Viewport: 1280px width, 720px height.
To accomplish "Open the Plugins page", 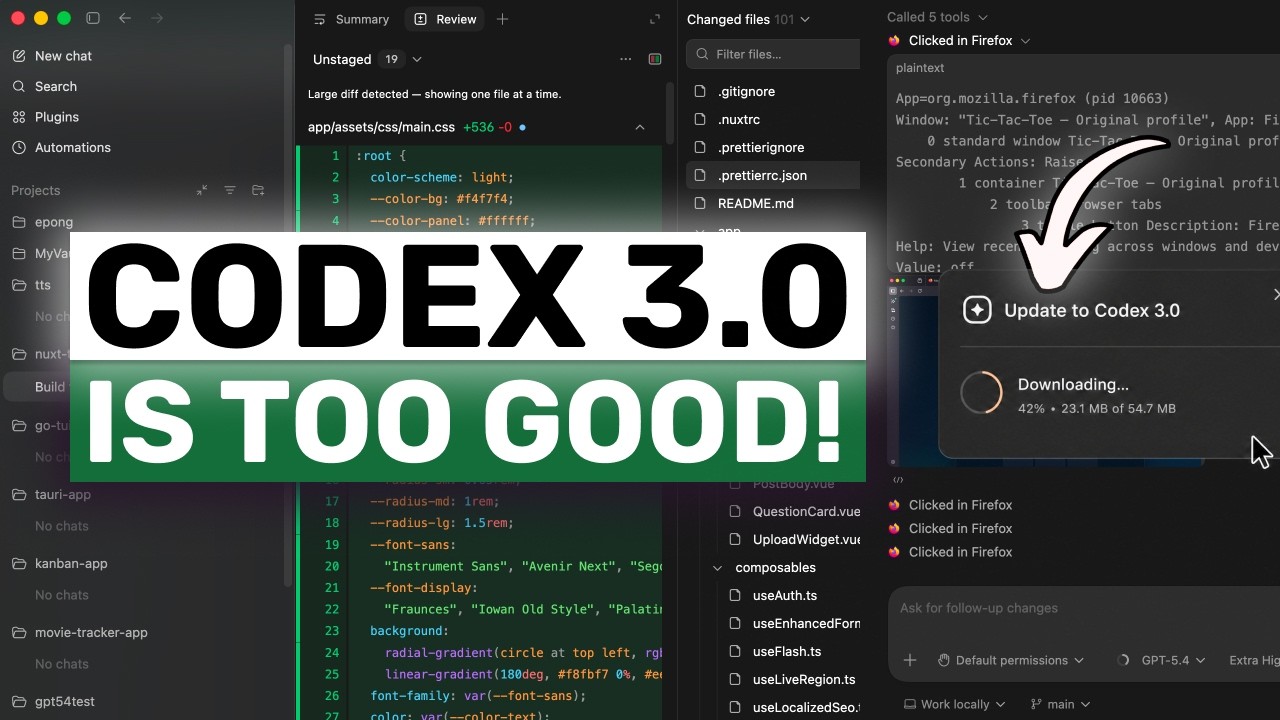I will click(x=57, y=117).
